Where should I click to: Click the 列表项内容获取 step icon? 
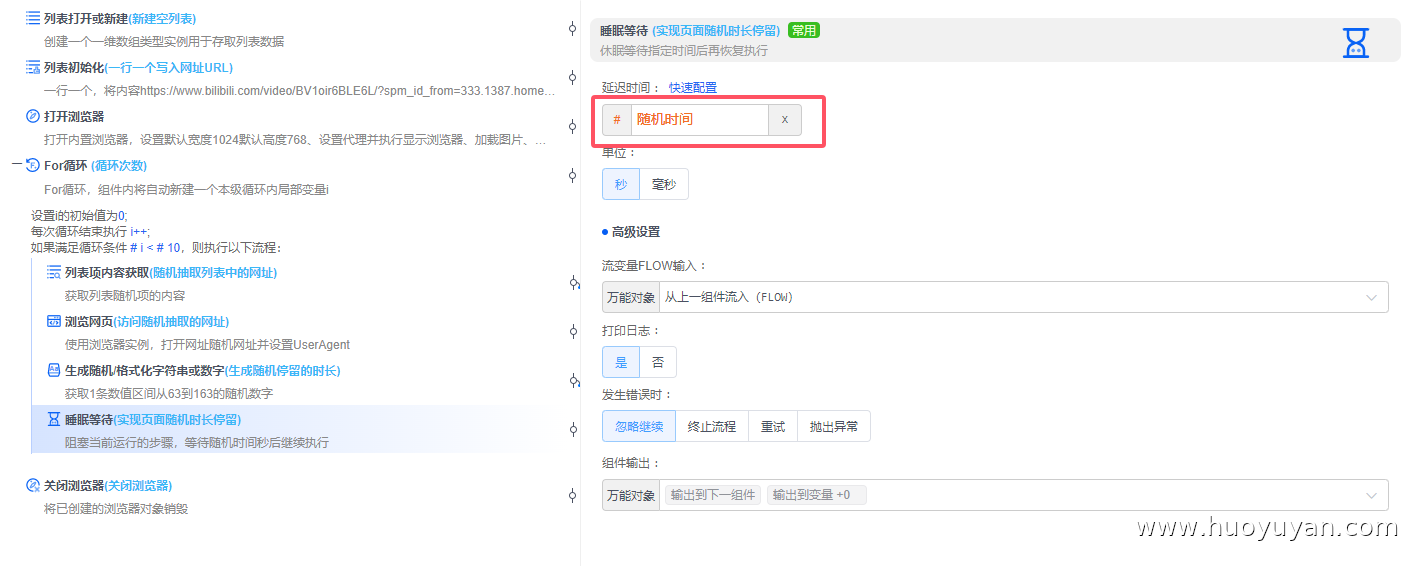[x=54, y=272]
